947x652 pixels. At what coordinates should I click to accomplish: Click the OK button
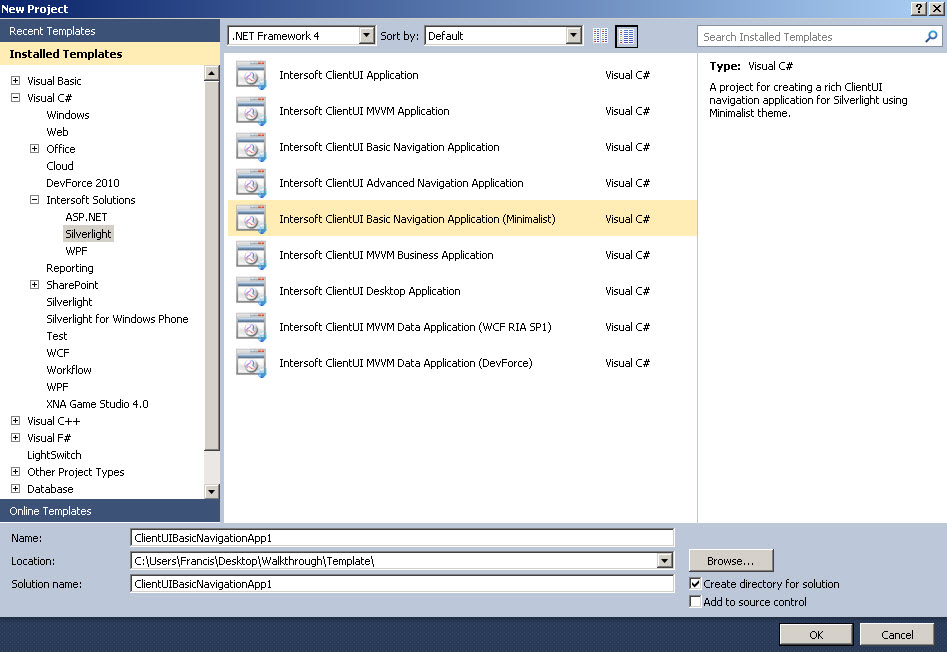pos(816,634)
